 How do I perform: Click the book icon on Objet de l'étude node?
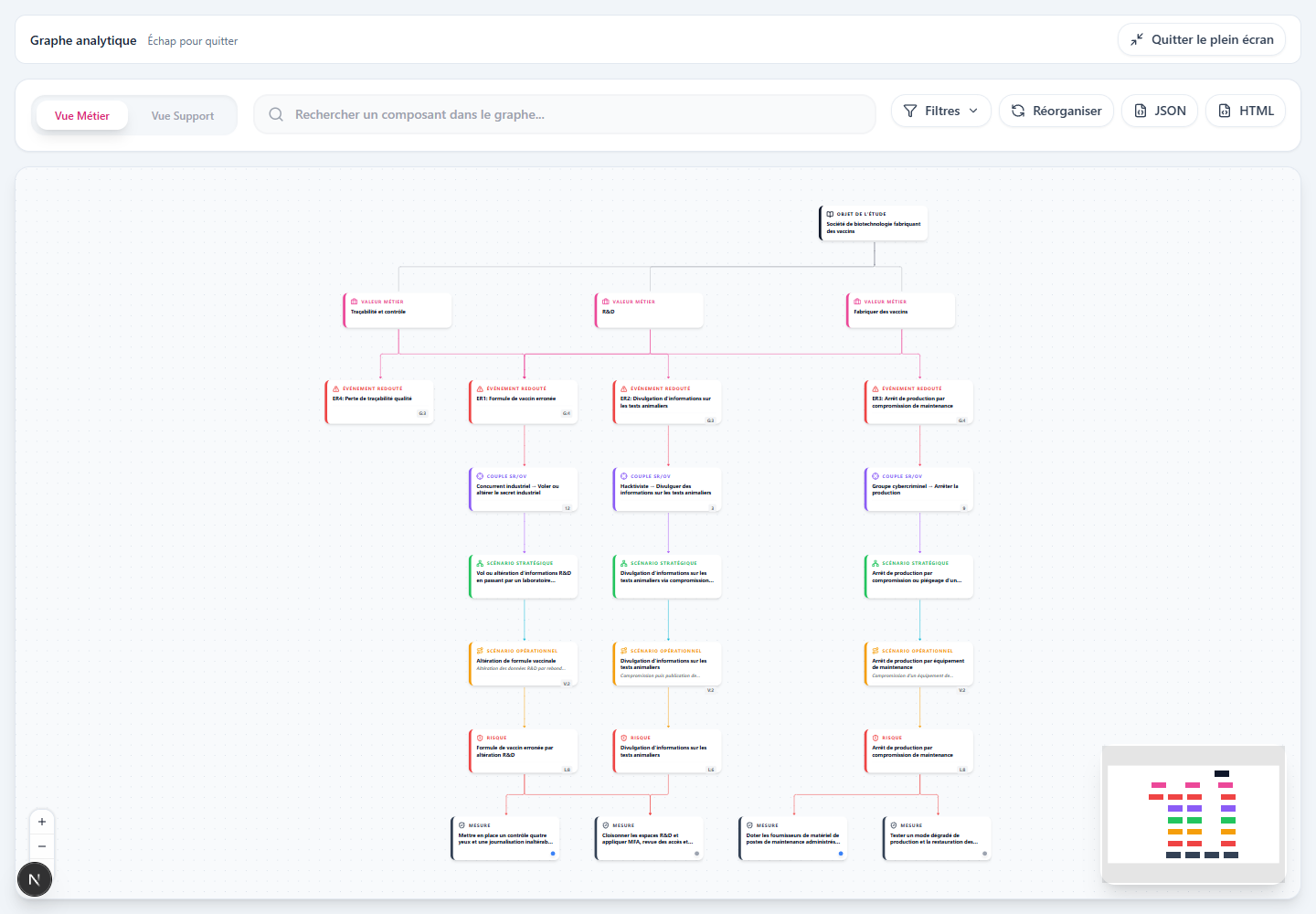[830, 214]
